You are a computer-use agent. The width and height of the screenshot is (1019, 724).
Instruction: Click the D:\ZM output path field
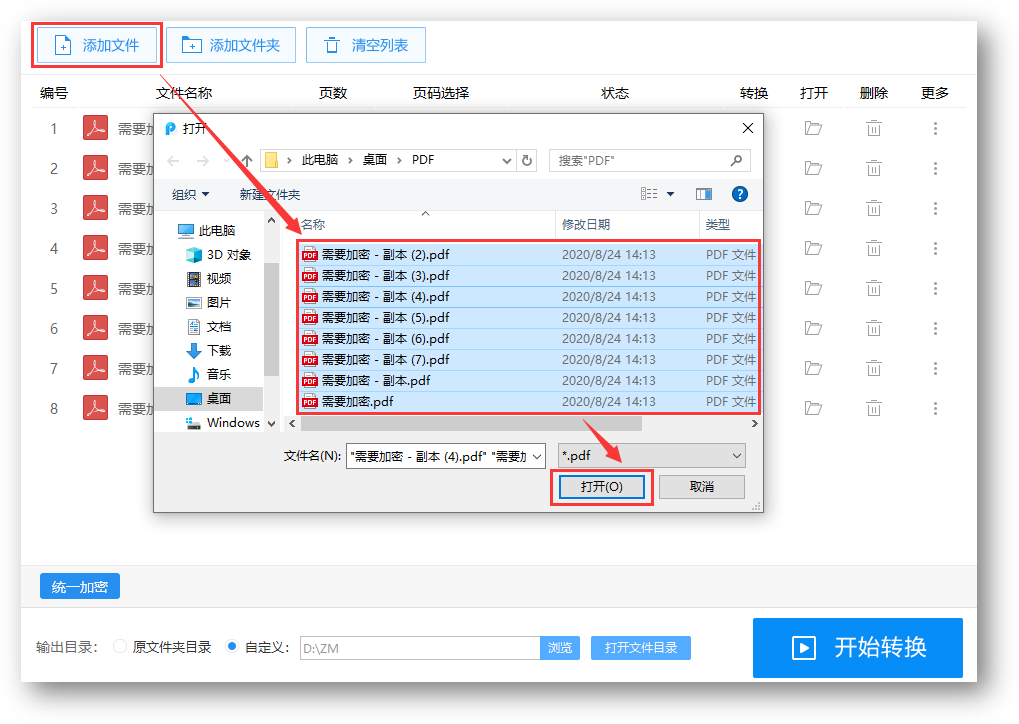[420, 647]
